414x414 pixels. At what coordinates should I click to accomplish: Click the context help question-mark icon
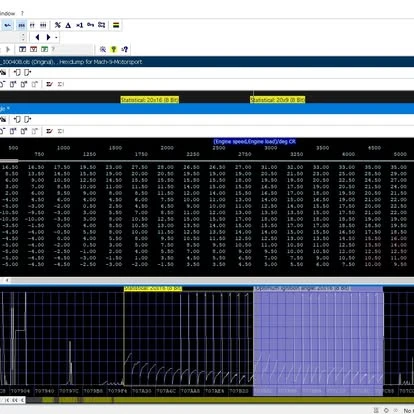pos(124,49)
